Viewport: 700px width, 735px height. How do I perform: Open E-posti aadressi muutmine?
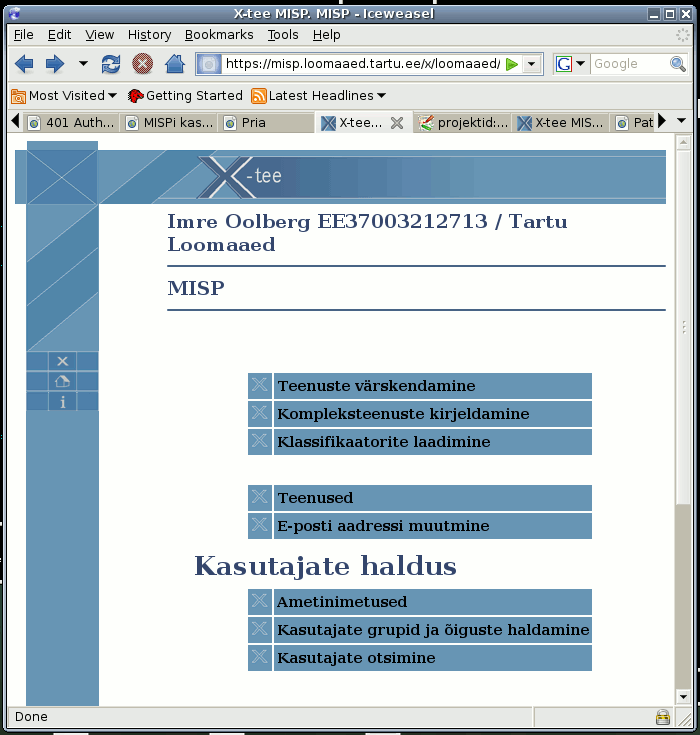[432, 526]
